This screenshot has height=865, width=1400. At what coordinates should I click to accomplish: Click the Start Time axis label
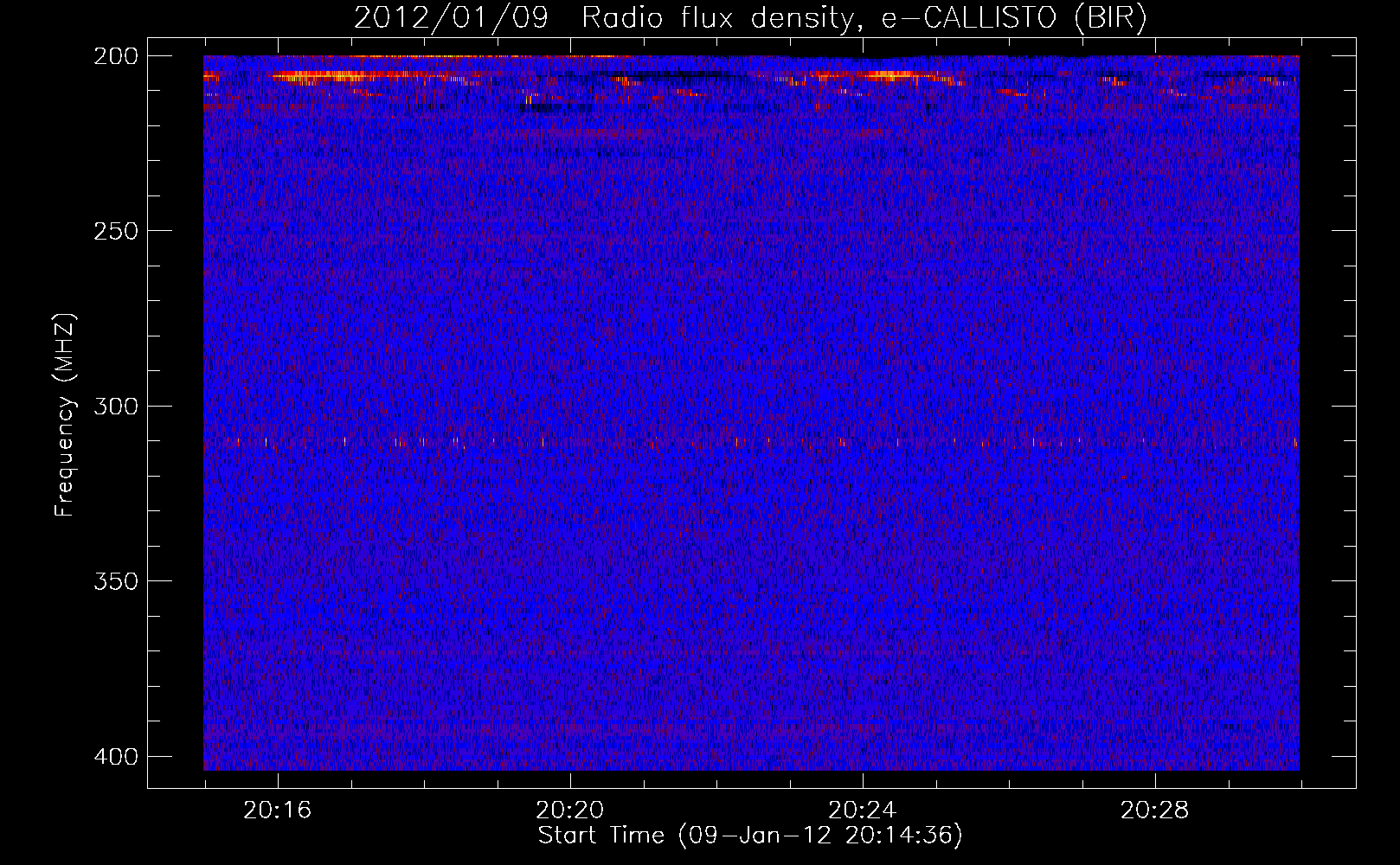[750, 836]
